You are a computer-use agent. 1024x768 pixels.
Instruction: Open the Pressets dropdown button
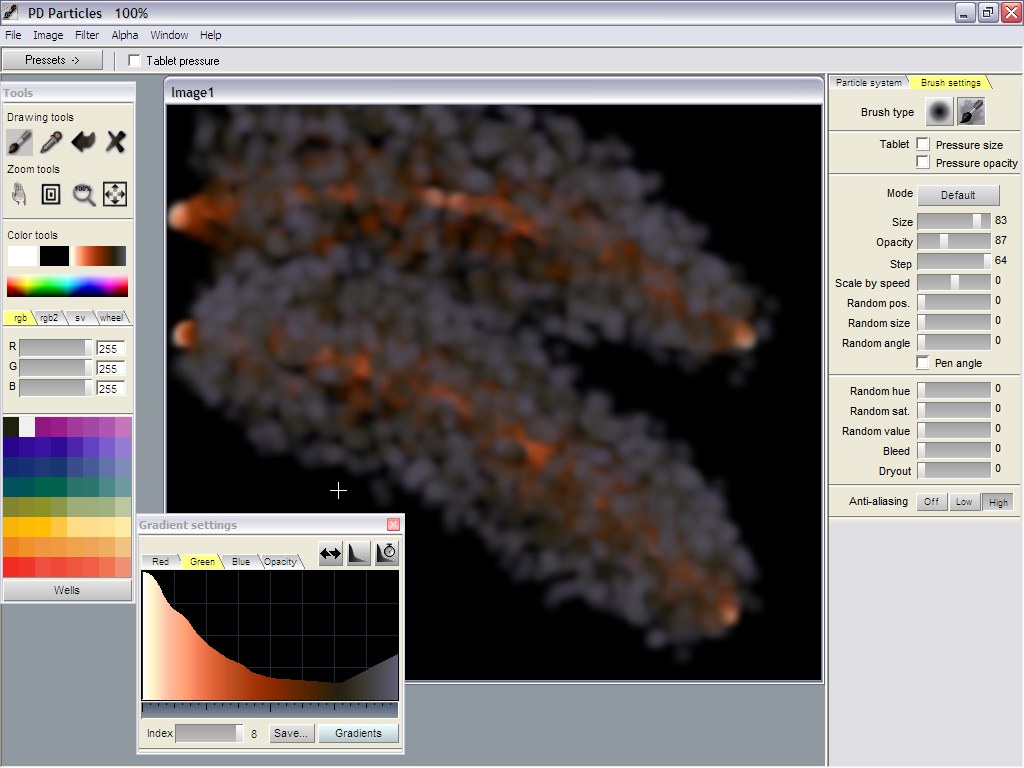[52, 60]
